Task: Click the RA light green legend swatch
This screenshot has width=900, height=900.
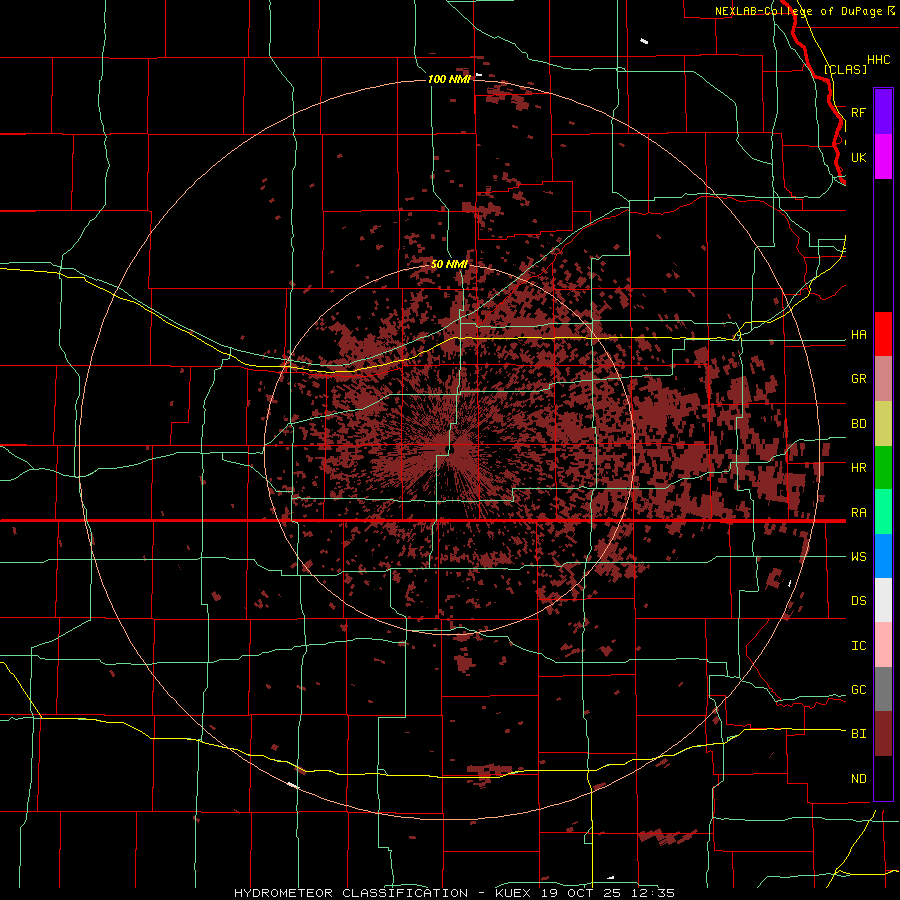Action: click(x=883, y=512)
